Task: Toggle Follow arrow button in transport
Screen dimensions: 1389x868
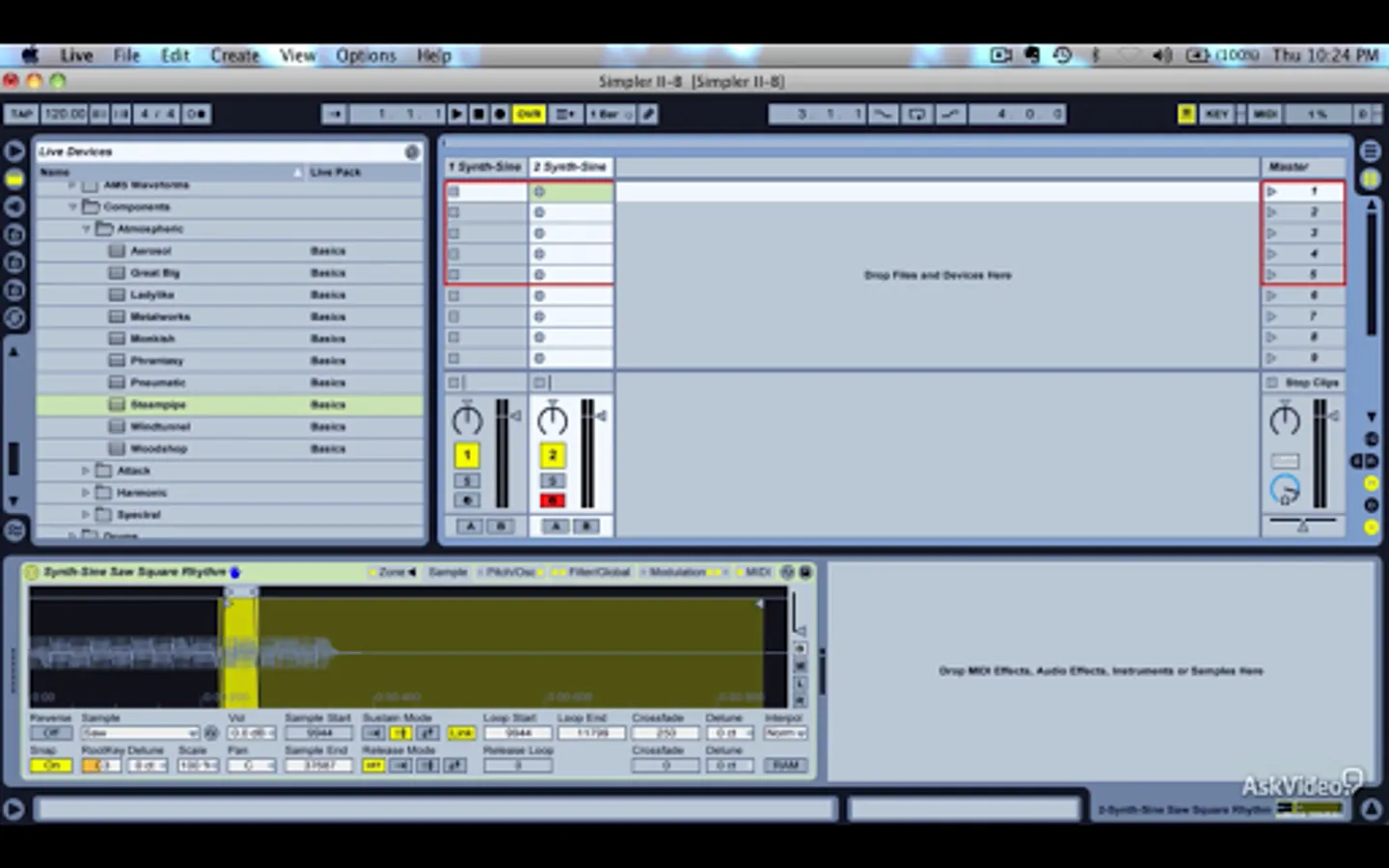Action: pos(334,114)
